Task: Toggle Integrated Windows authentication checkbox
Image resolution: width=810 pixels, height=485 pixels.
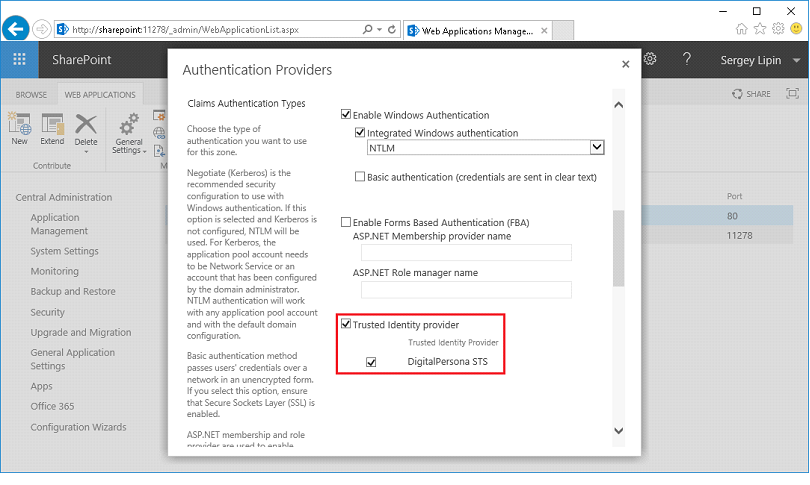Action: 361,133
